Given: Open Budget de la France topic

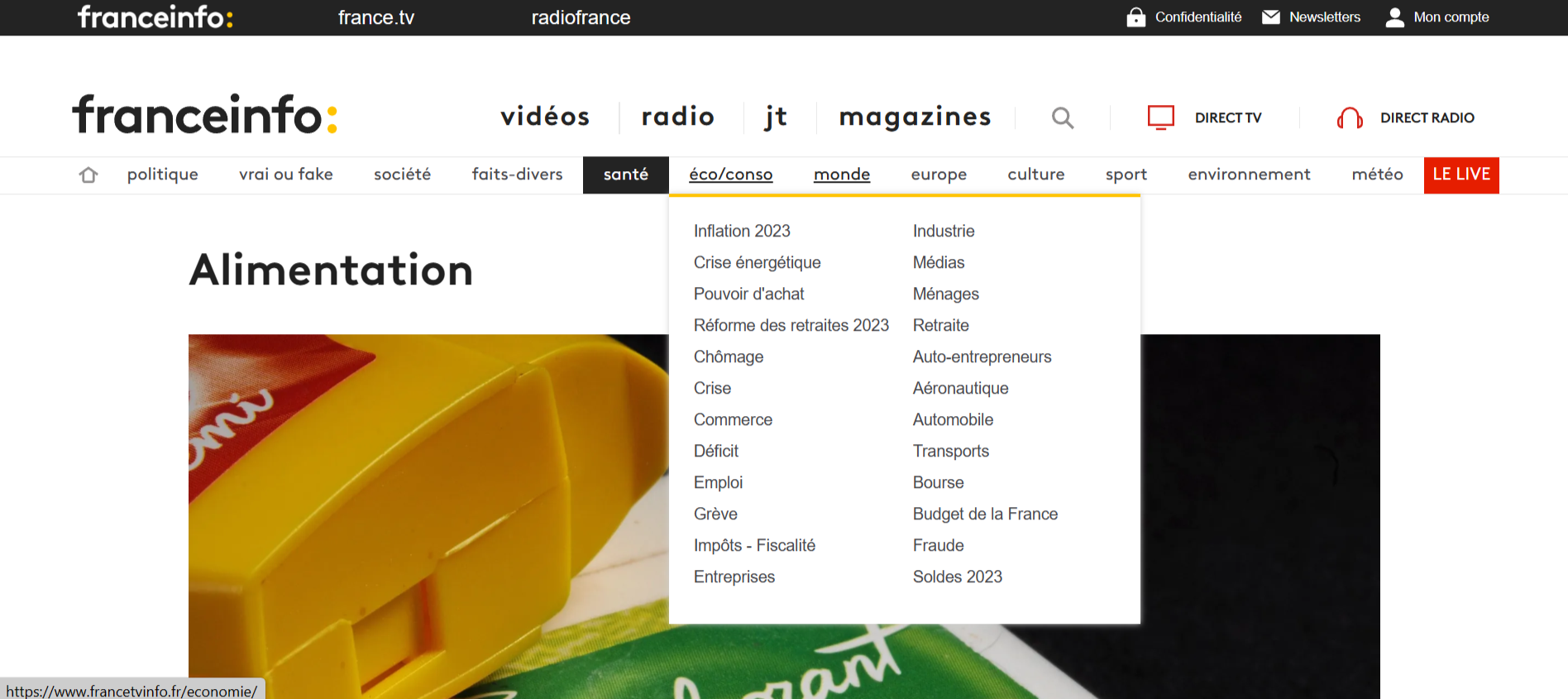Looking at the screenshot, I should (x=986, y=514).
